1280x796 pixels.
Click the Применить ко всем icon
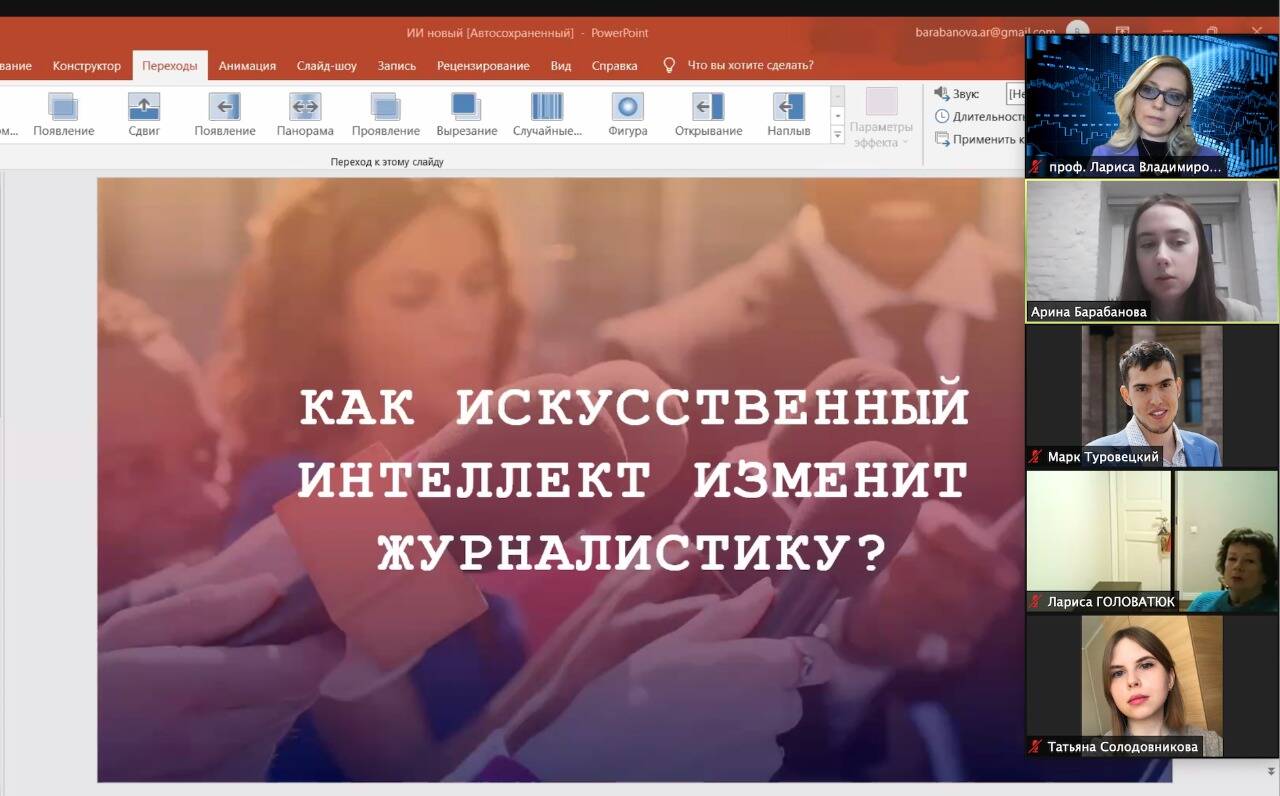point(941,139)
